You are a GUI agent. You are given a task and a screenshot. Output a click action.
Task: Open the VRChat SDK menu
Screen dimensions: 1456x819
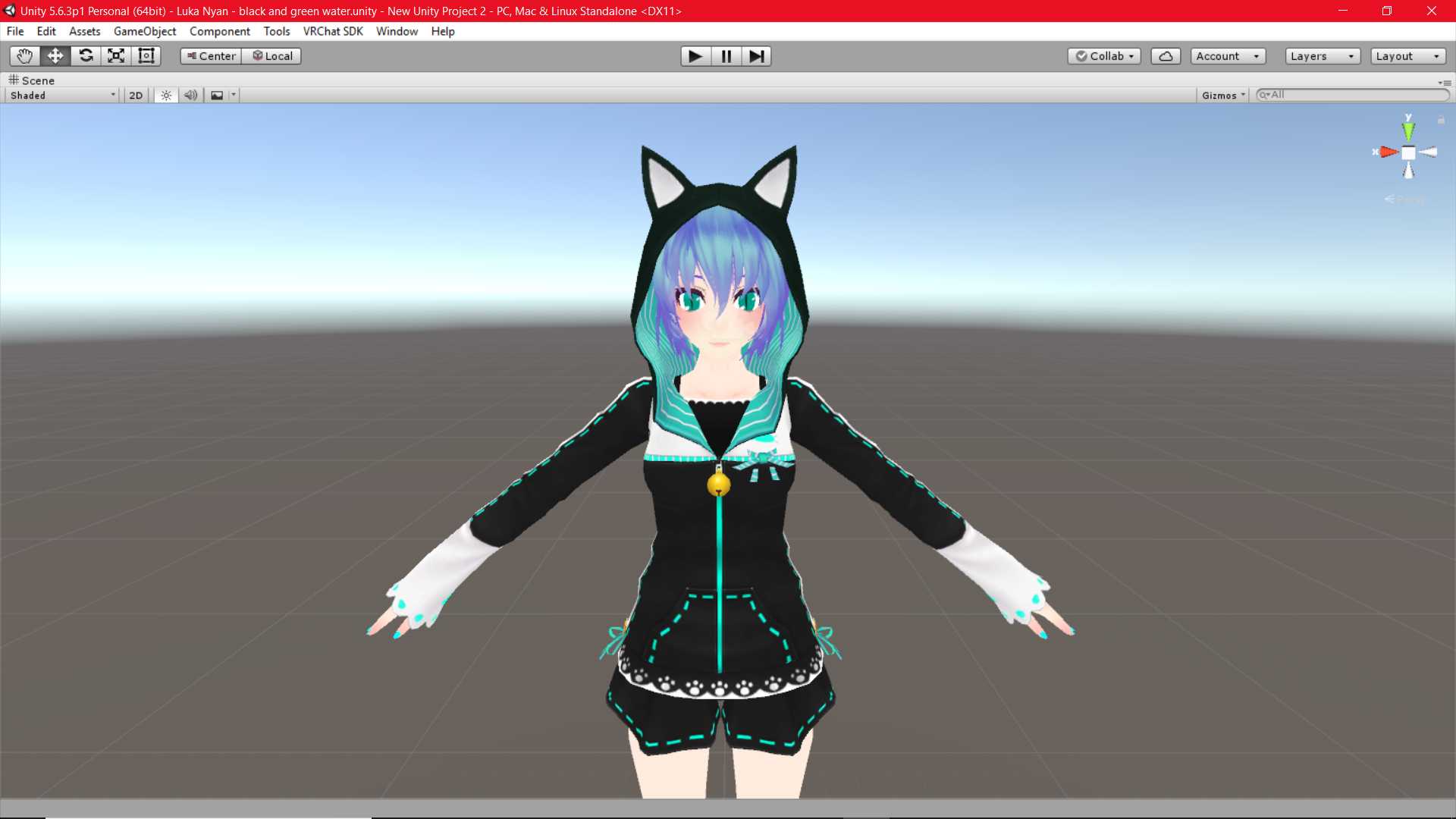tap(332, 31)
